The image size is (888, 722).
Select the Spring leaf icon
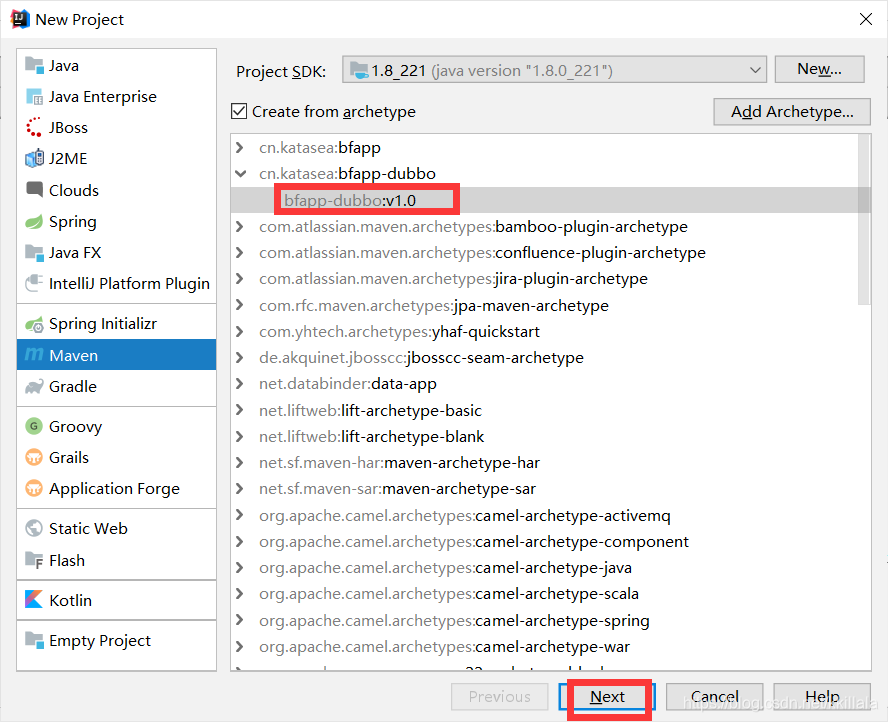click(34, 221)
